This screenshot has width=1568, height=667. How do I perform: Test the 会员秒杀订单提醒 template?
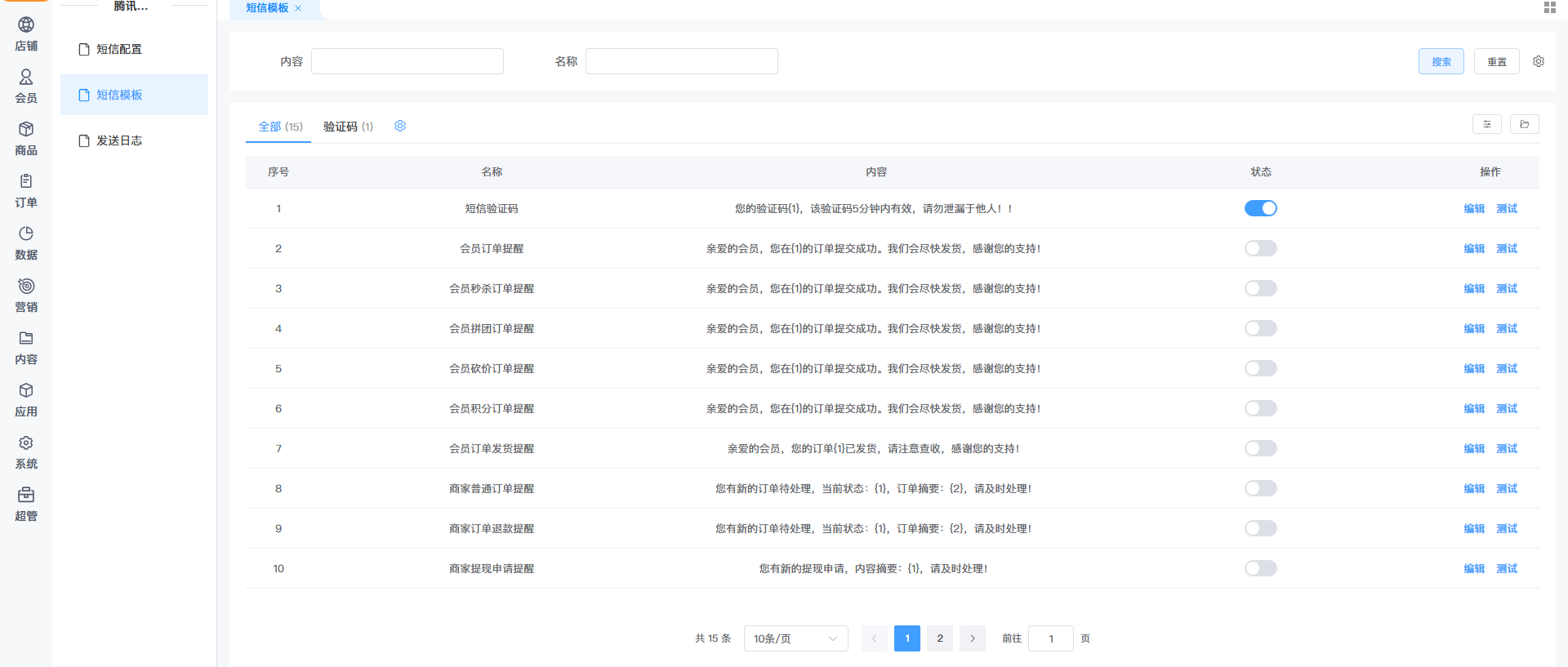(1507, 288)
